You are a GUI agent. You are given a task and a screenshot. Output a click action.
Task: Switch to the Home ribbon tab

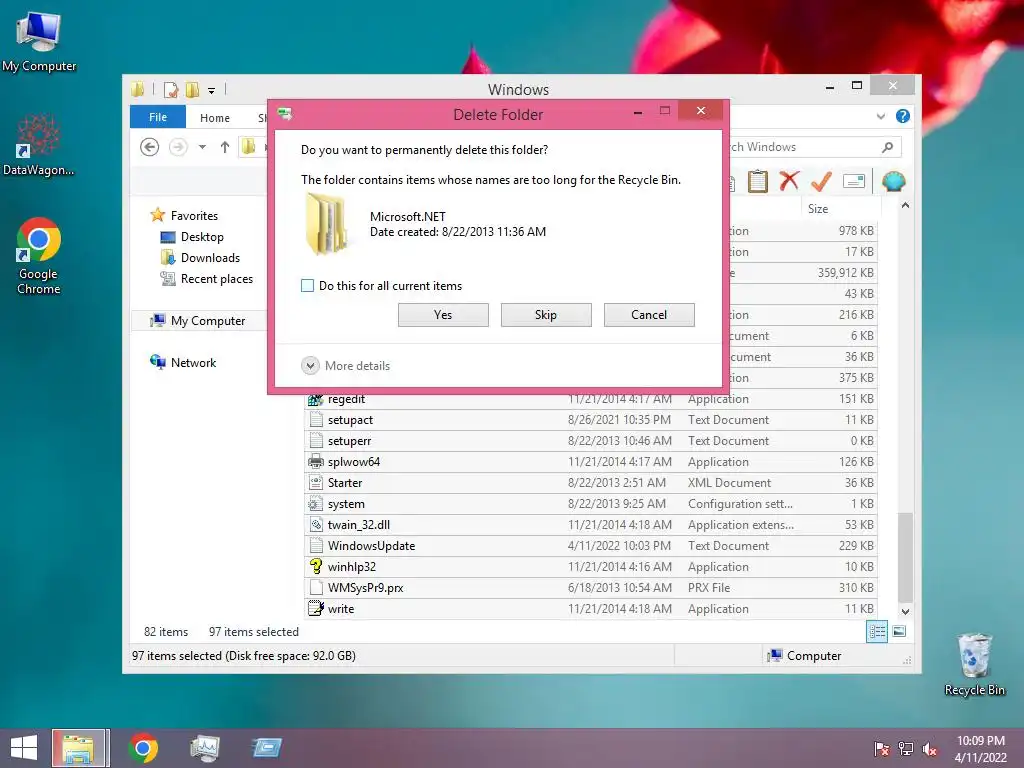215,118
